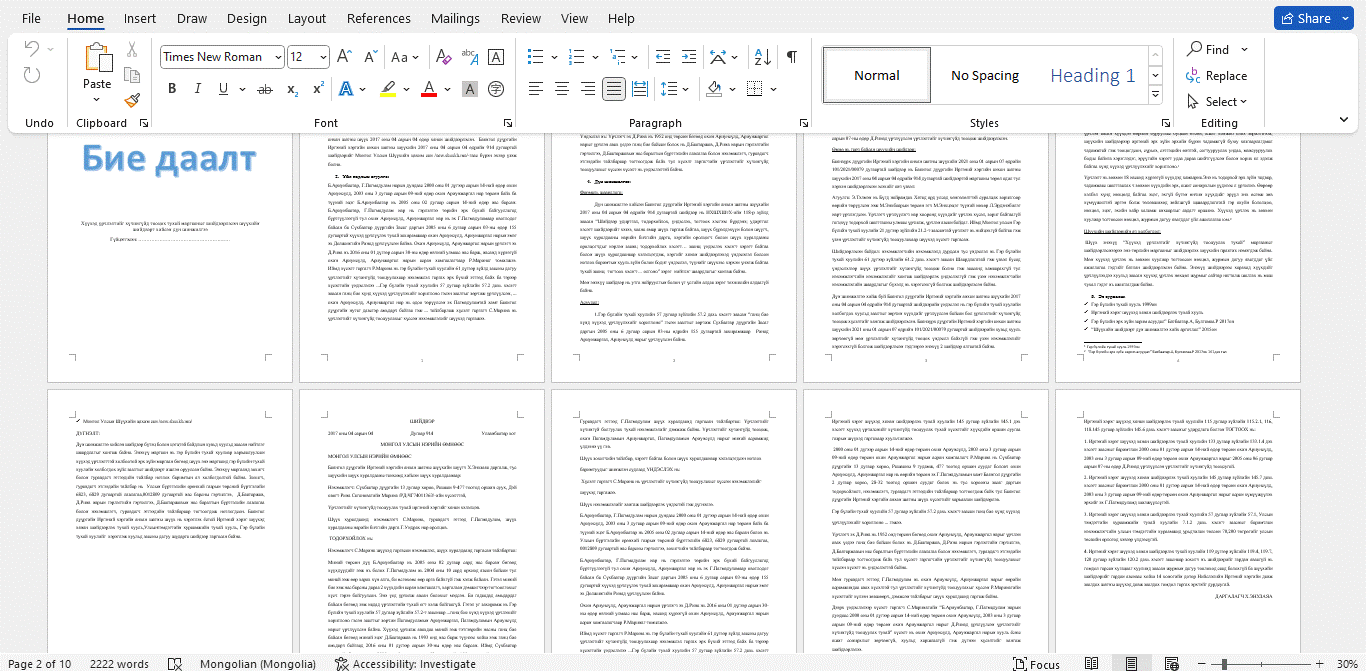Toggle Strikethrough formatting
1366x671 pixels.
(x=264, y=89)
